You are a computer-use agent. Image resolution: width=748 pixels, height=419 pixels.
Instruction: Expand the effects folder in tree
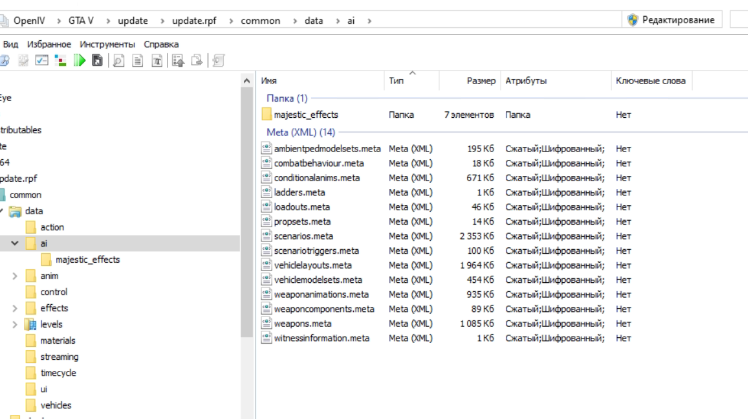pos(15,308)
